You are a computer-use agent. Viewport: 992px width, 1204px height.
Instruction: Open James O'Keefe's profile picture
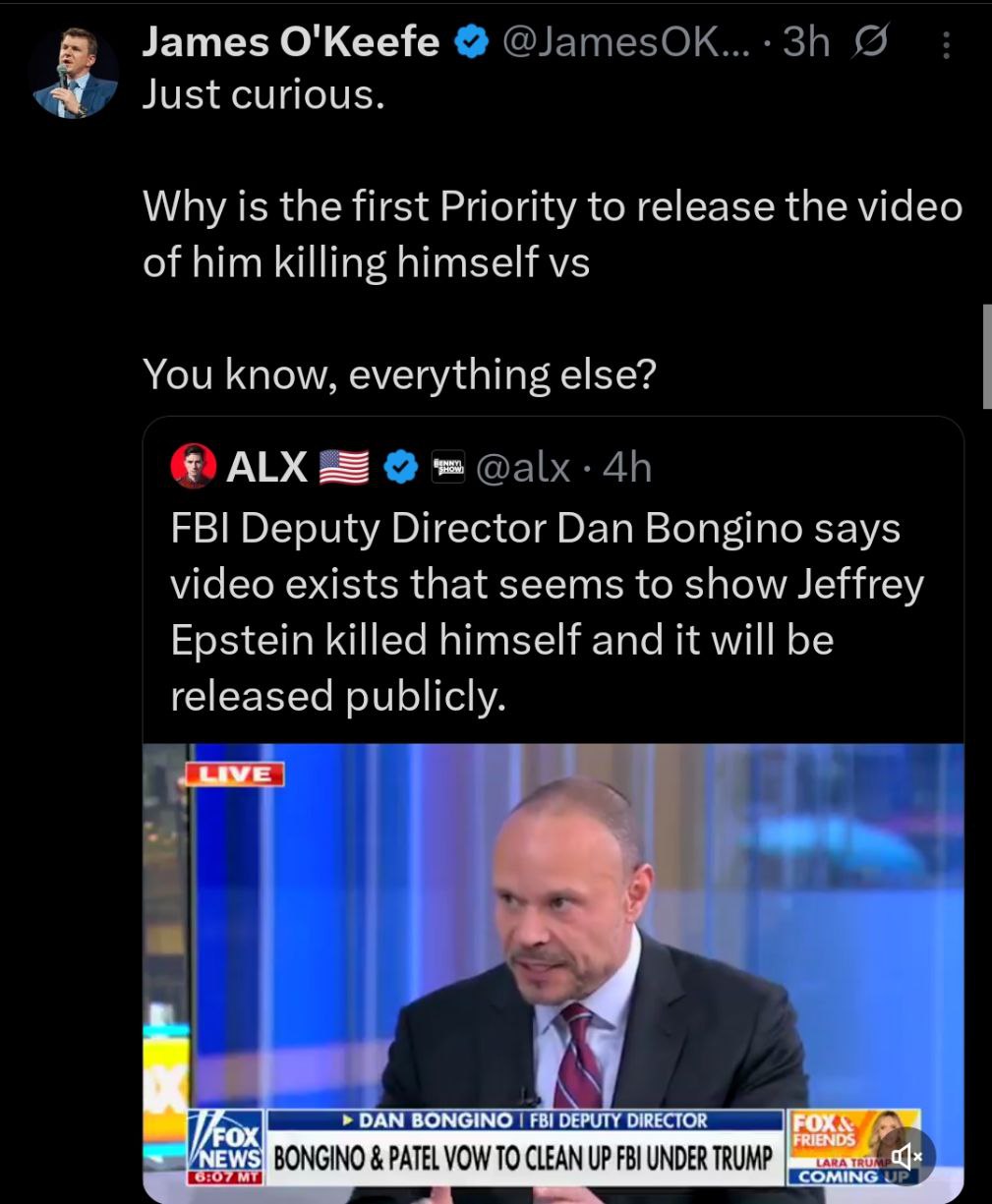pos(73,74)
